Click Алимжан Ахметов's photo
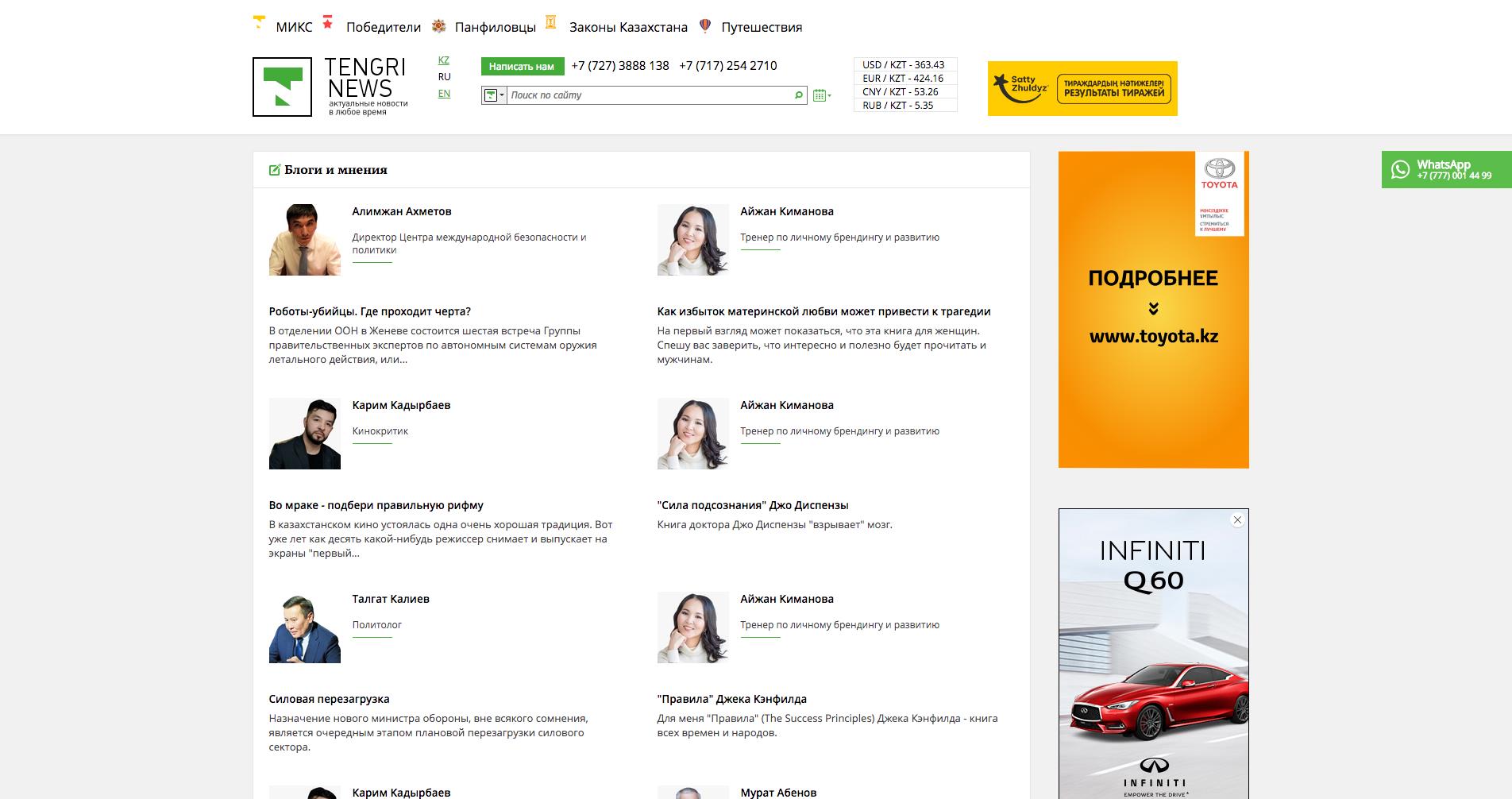This screenshot has width=1512, height=799. click(305, 240)
